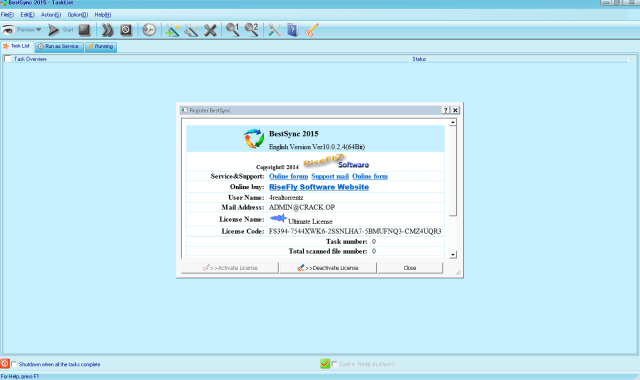
Task: Visit the RiseFly Software Website link
Action: (319, 187)
